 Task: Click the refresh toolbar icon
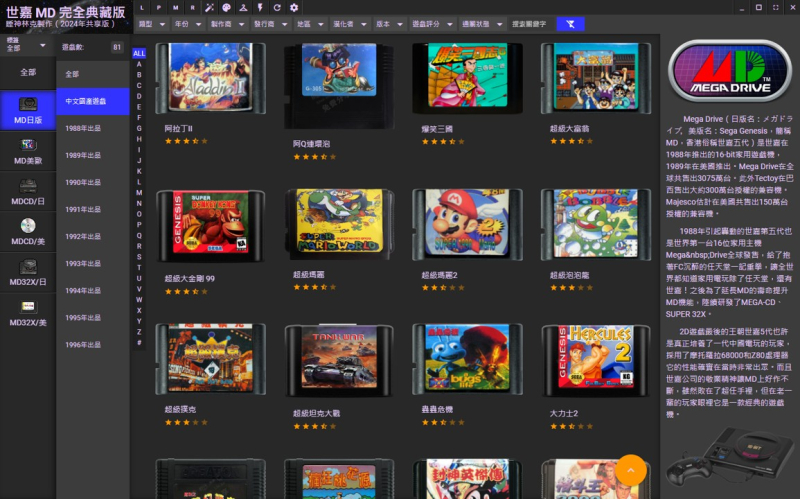point(277,8)
